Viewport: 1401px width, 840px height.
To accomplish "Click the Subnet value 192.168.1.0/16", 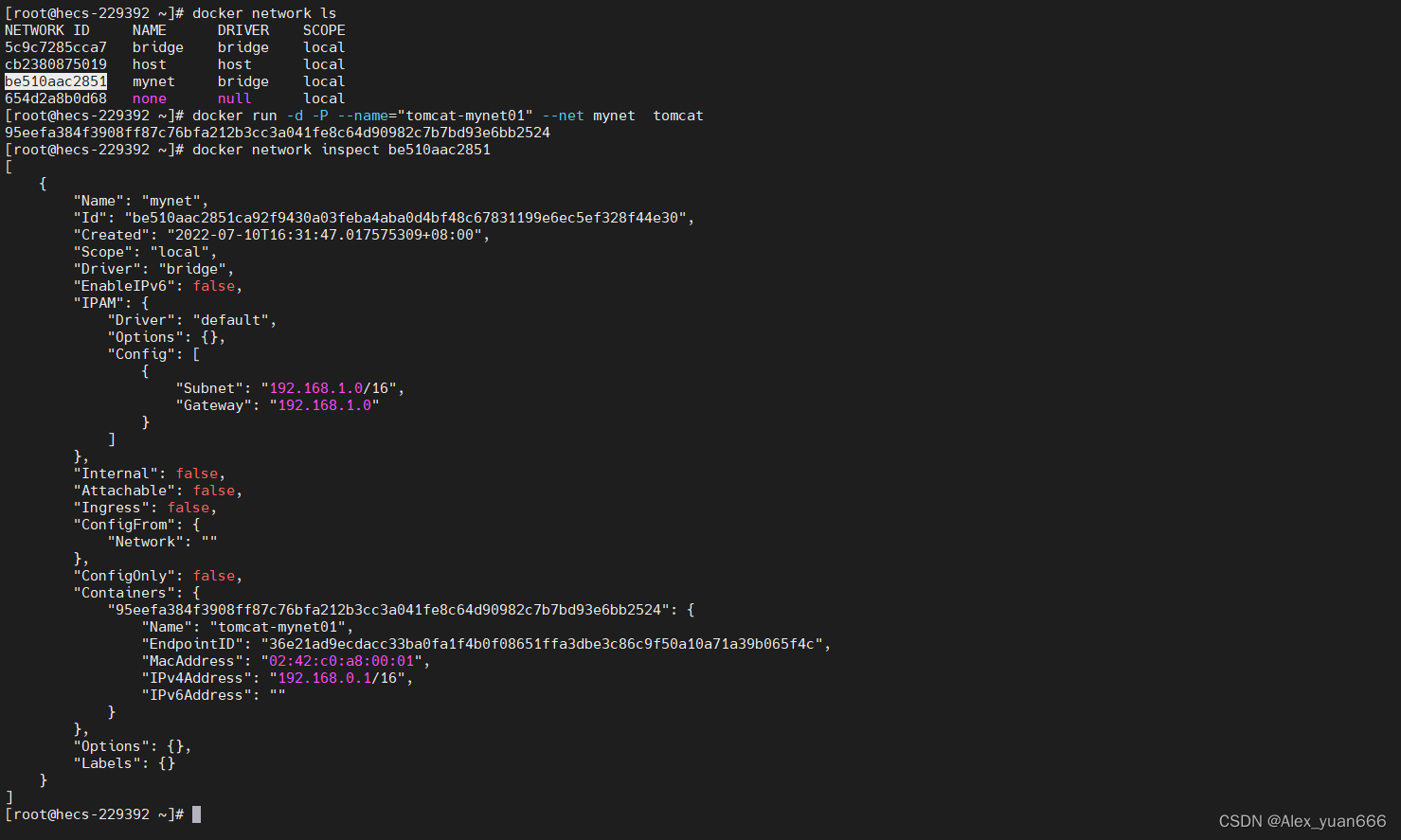I will 329,388.
